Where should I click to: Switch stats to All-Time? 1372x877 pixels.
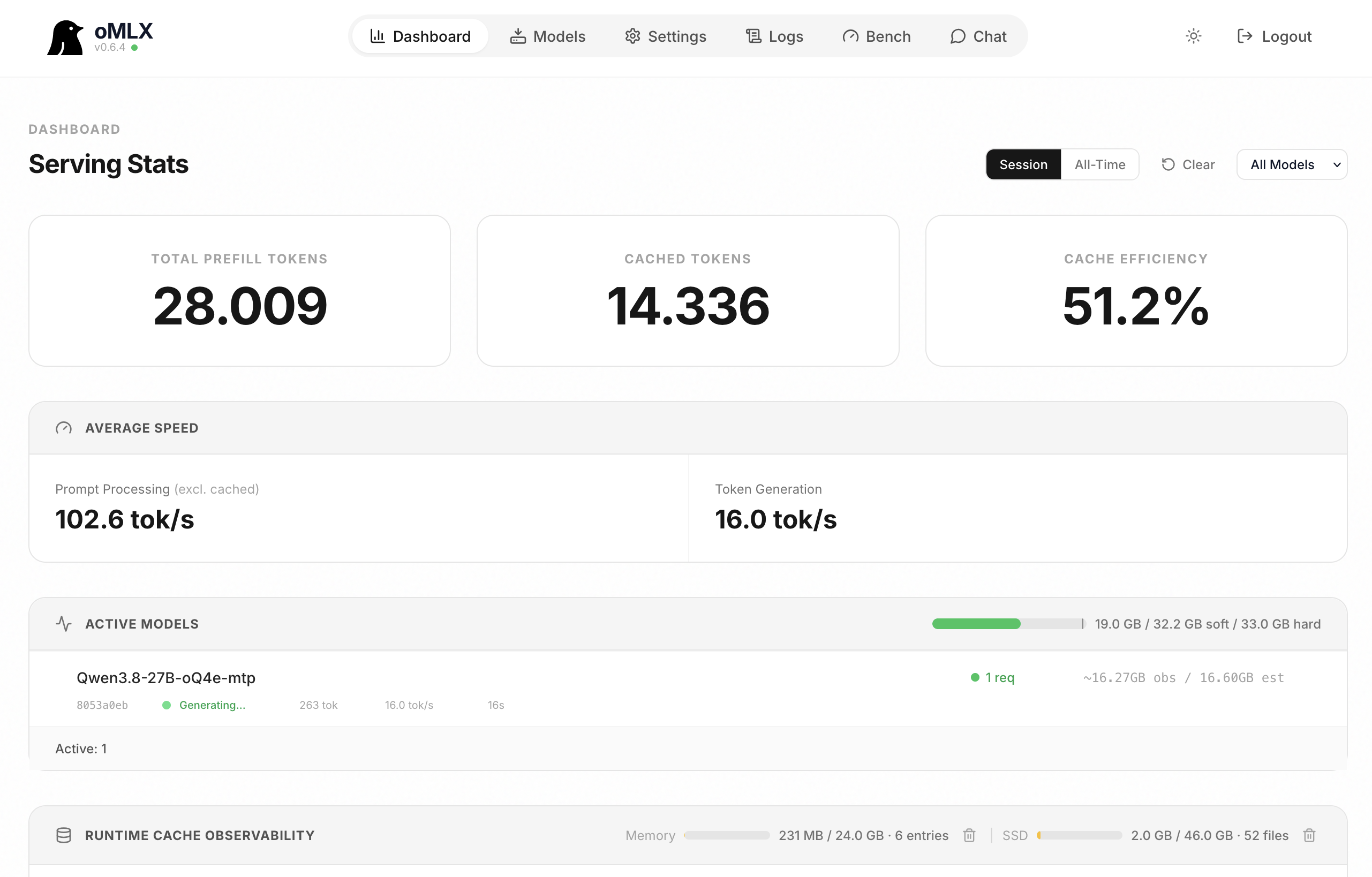1099,164
